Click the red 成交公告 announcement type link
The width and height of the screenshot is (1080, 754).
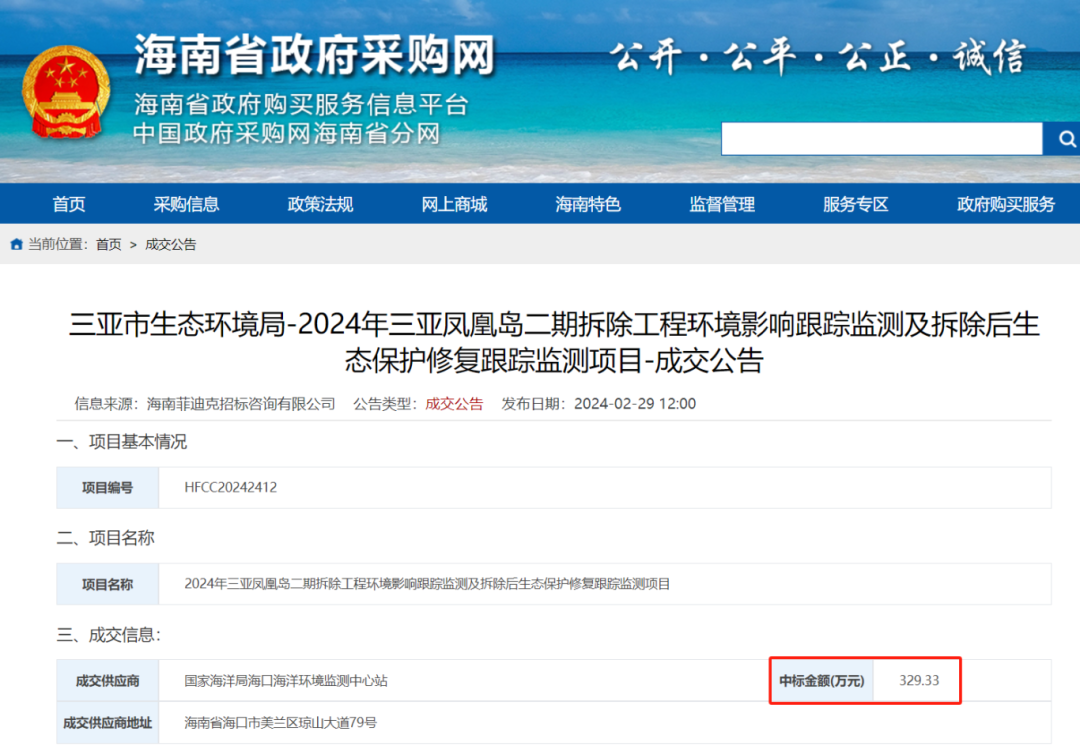(454, 404)
